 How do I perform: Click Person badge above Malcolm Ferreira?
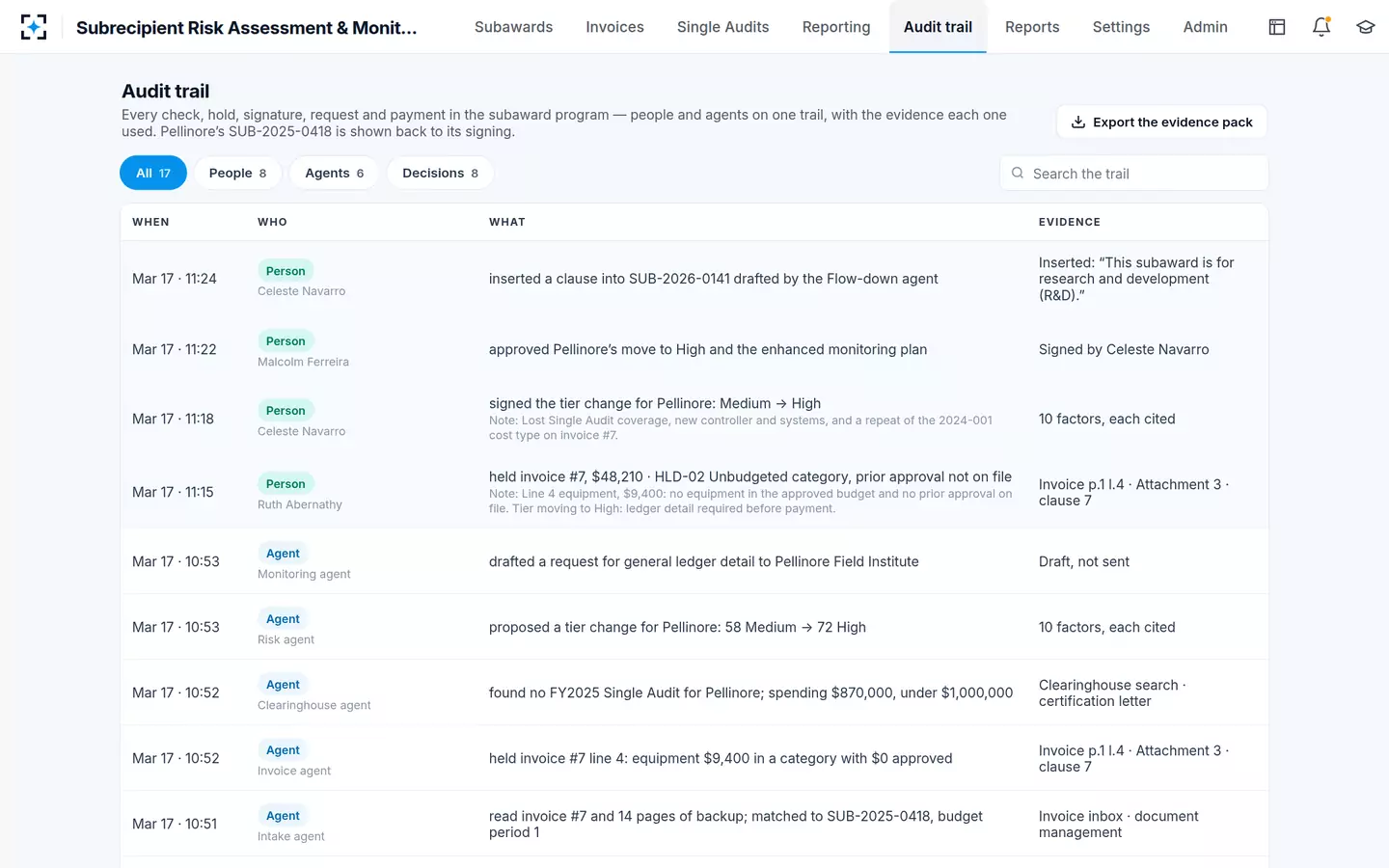(286, 340)
